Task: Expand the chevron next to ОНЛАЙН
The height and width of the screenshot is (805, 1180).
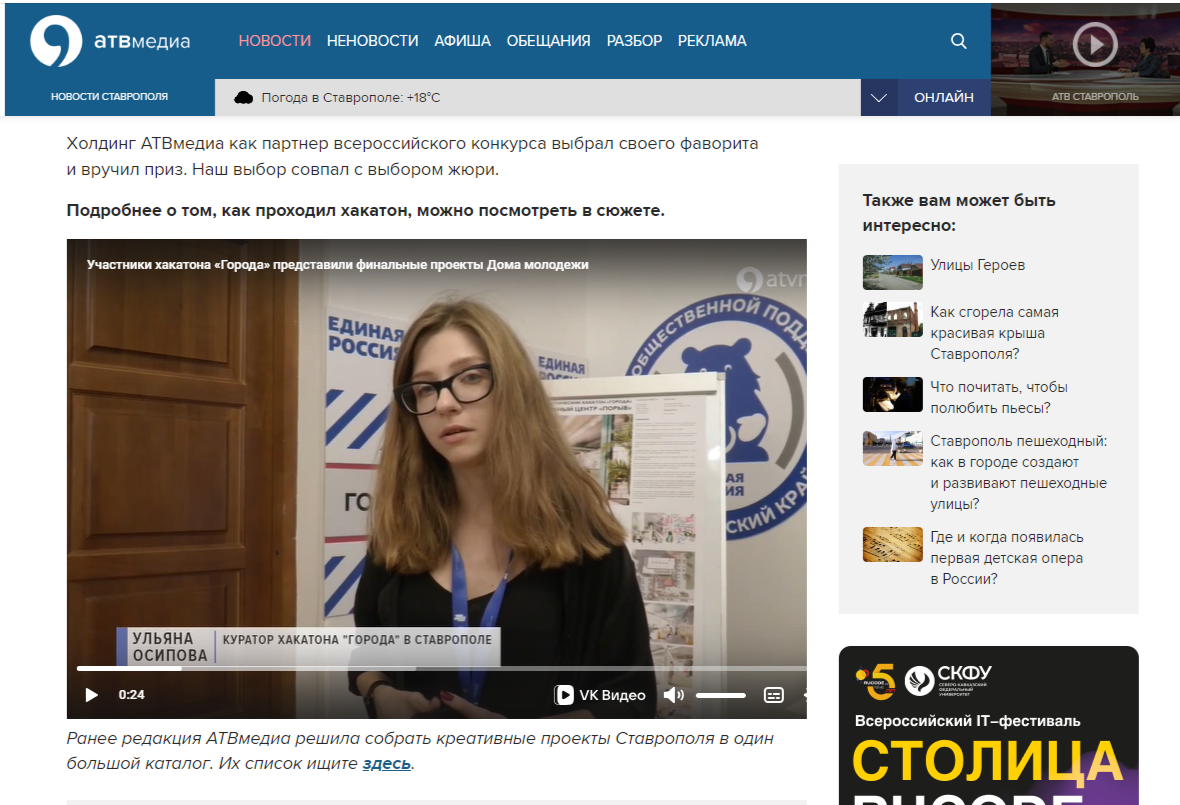Action: pos(879,97)
